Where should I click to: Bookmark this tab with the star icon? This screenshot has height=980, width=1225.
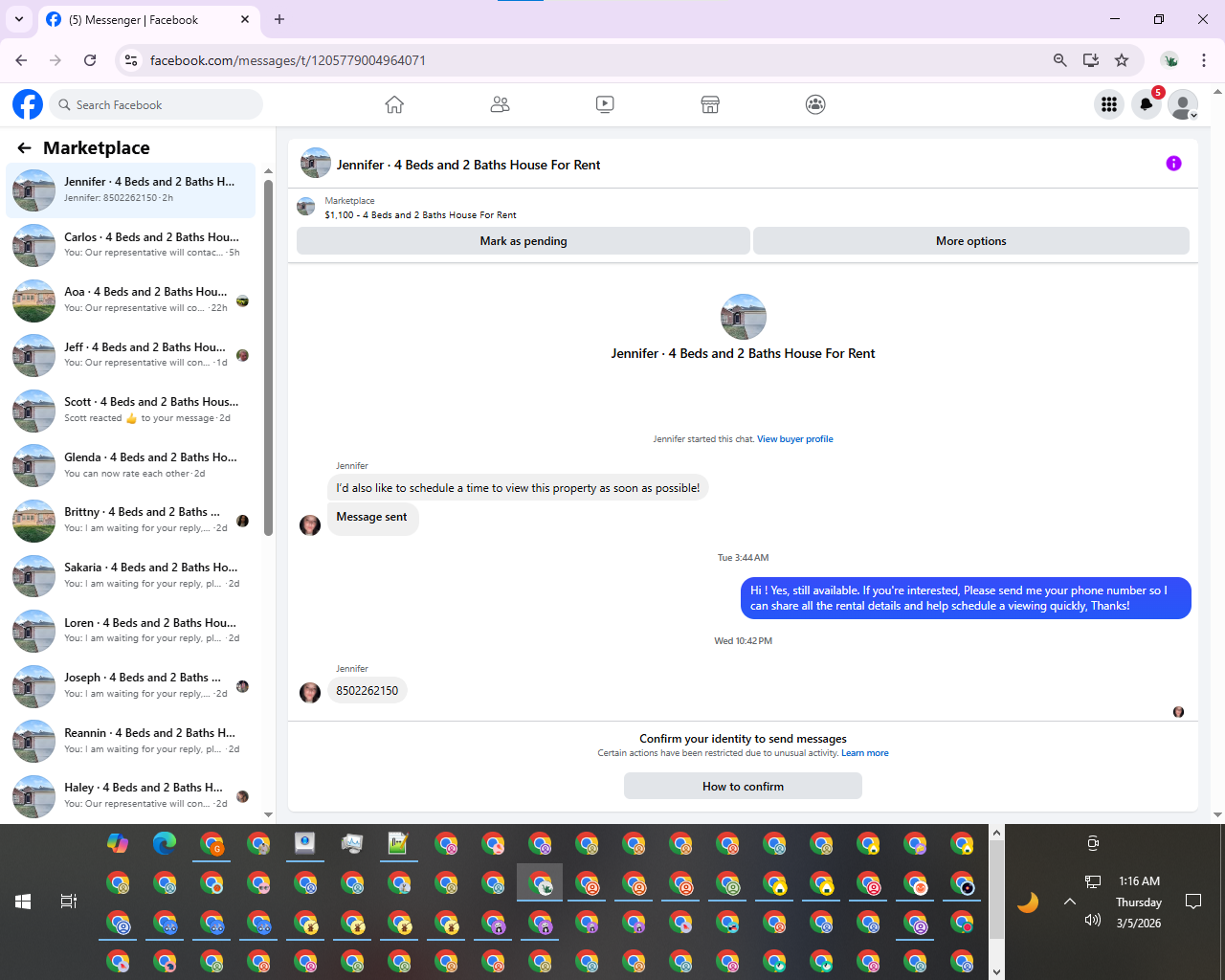tap(1122, 60)
